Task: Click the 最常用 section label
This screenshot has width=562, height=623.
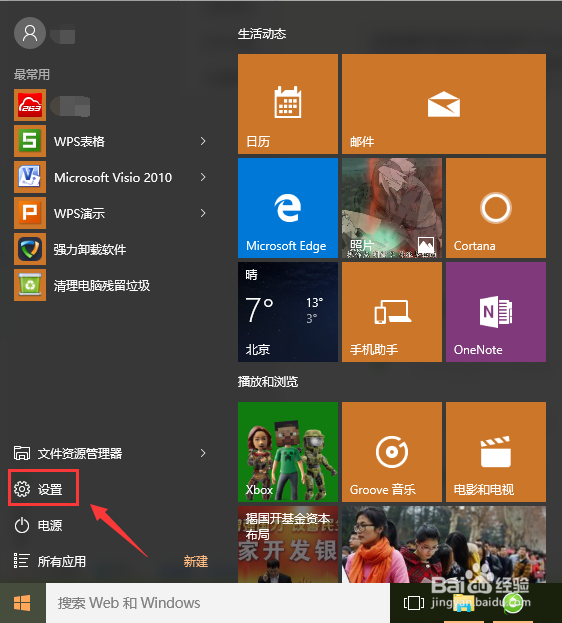Action: click(32, 74)
